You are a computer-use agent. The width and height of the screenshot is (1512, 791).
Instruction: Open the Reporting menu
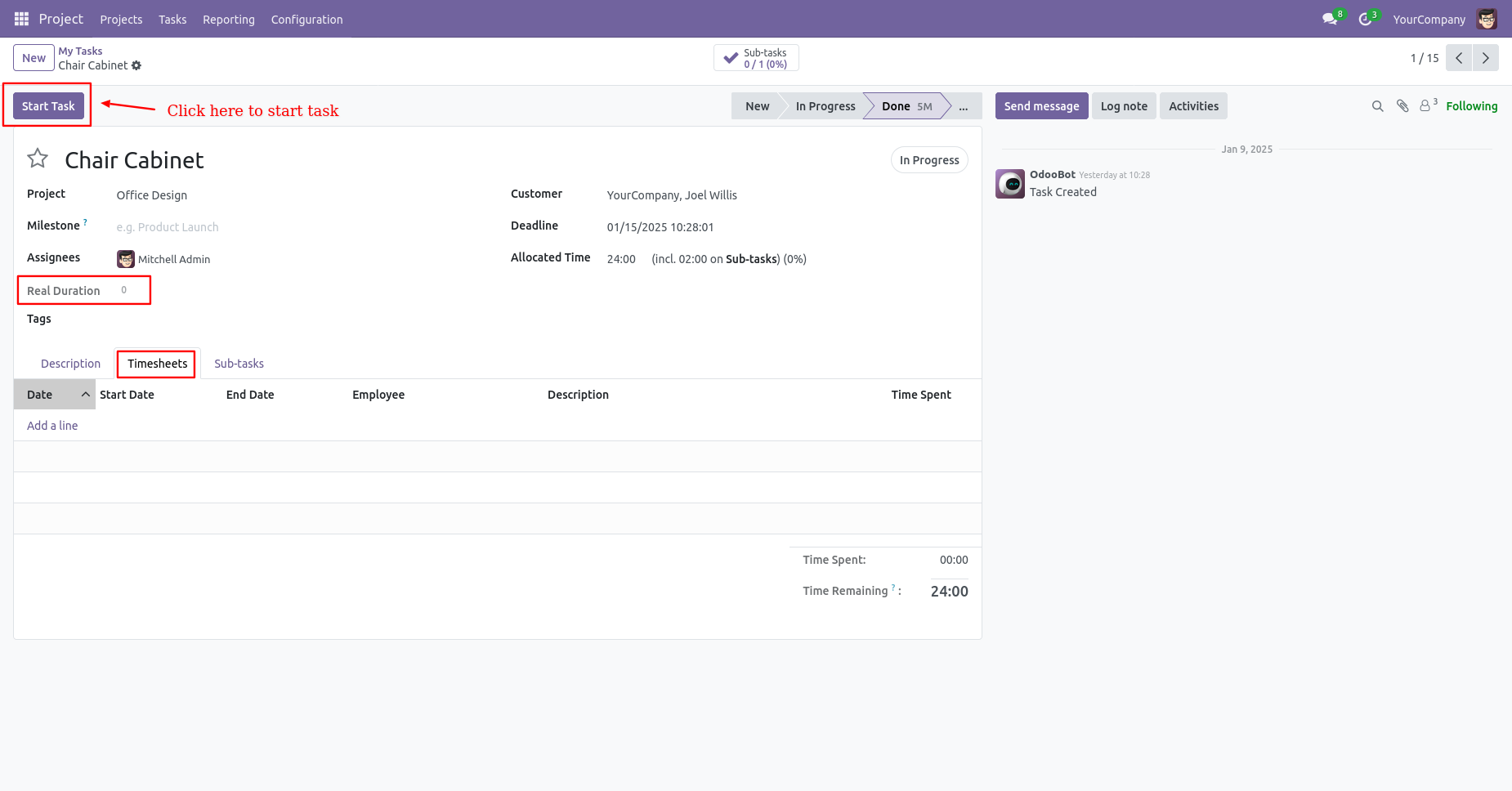(229, 20)
